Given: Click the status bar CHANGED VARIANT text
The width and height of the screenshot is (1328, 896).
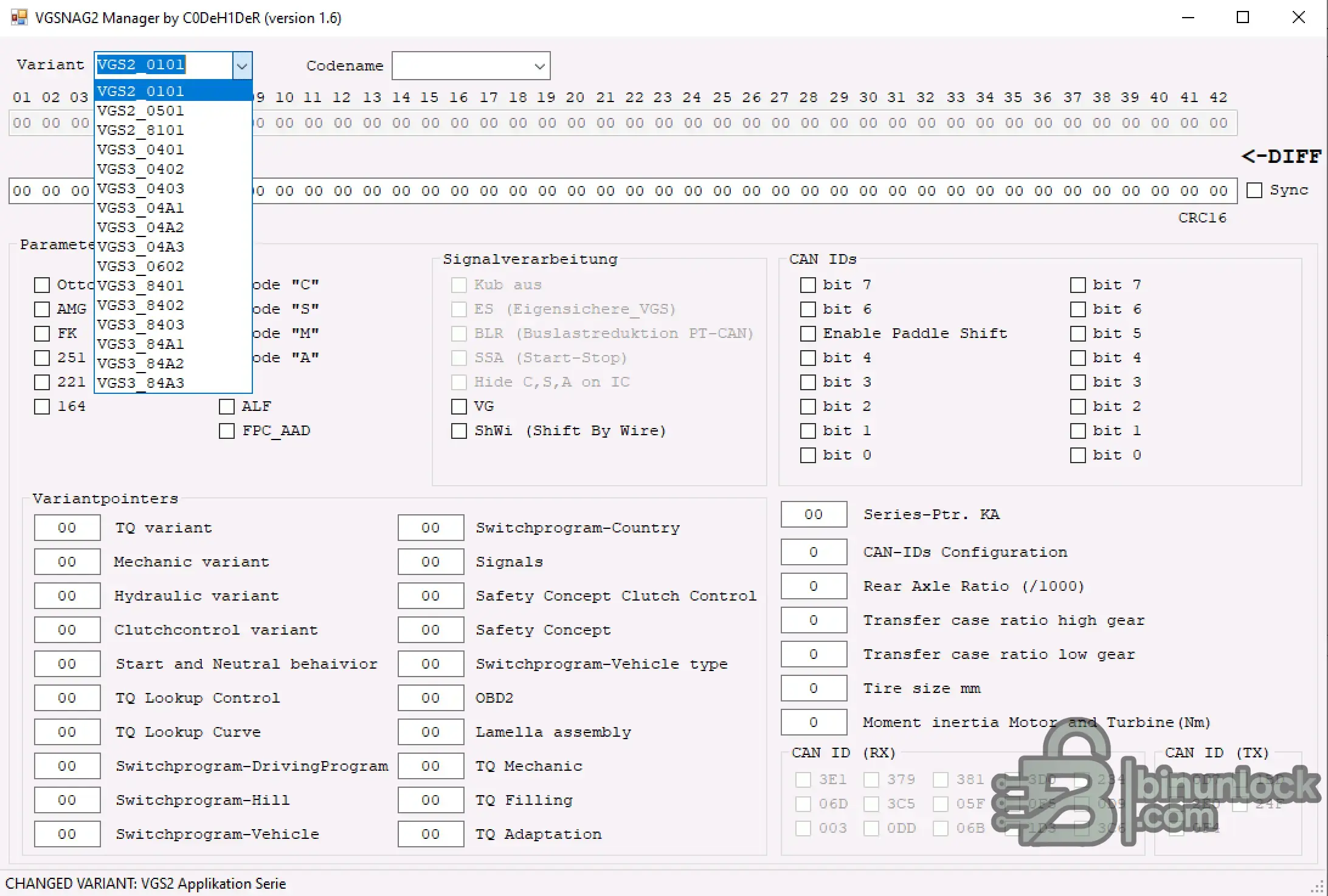Looking at the screenshot, I should coord(145,883).
